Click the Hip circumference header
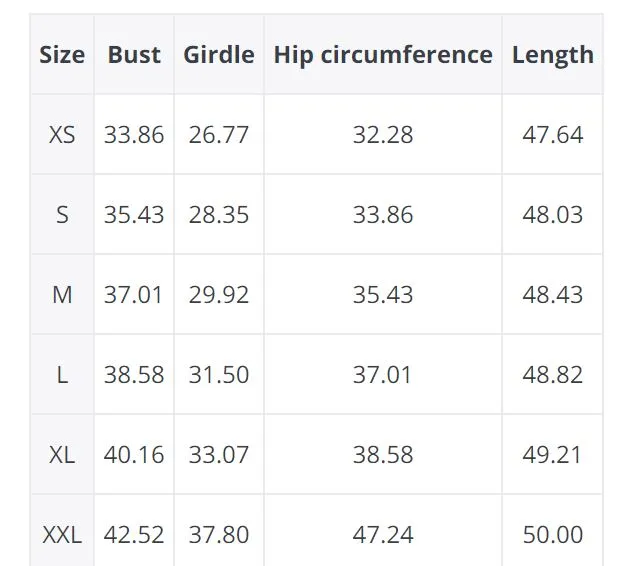629x566 pixels. [x=383, y=55]
